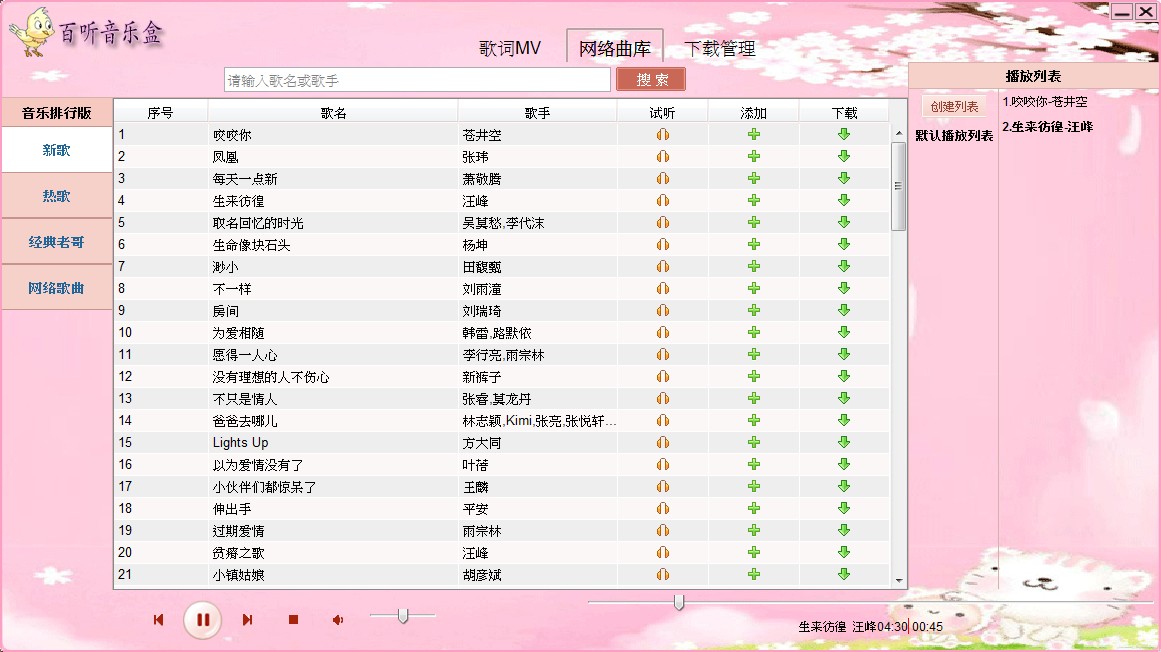Stop playback with the square button
Screen dimensions: 1161x652
pyautogui.click(x=293, y=619)
